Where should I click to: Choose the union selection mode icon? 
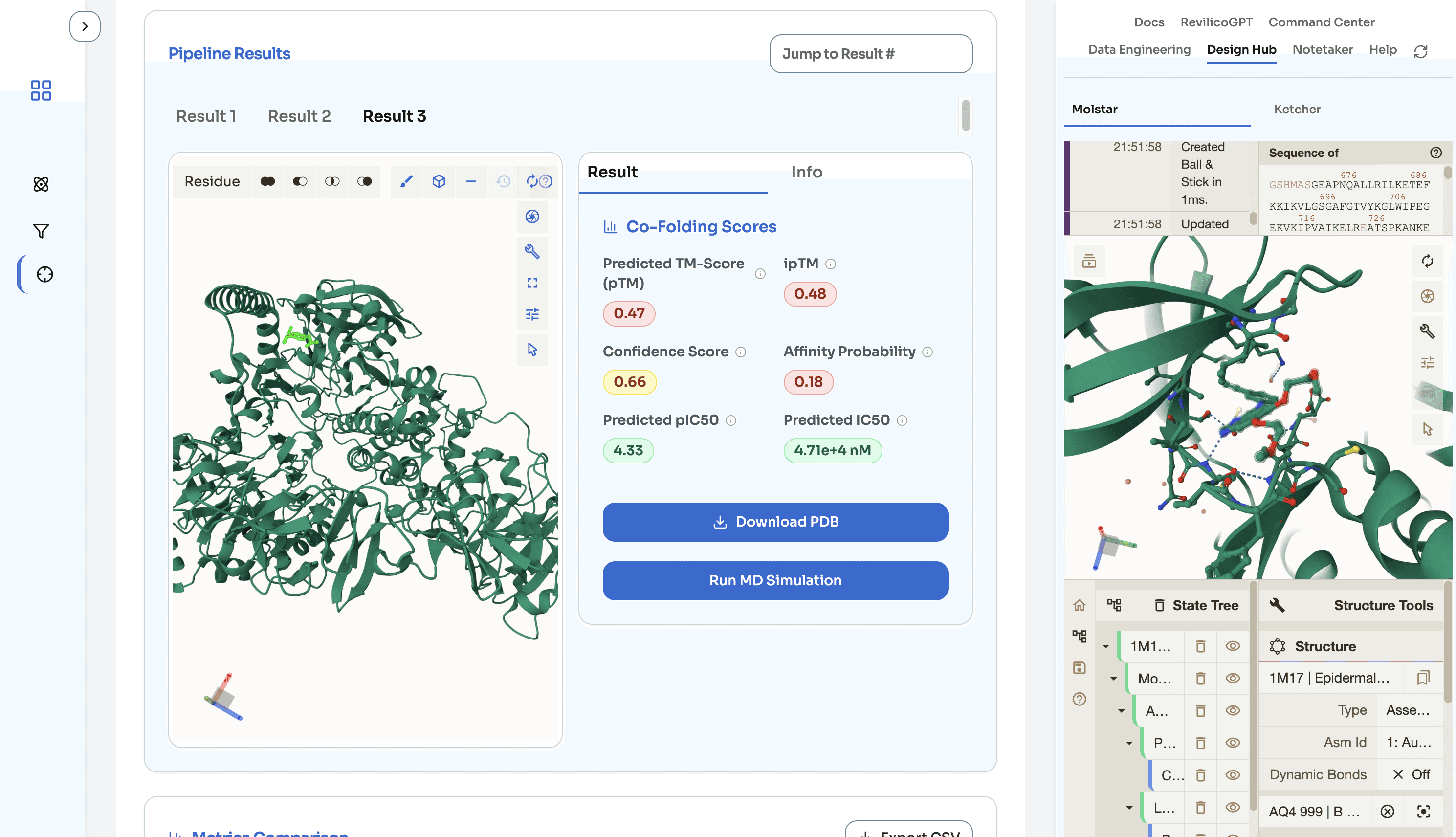[268, 182]
